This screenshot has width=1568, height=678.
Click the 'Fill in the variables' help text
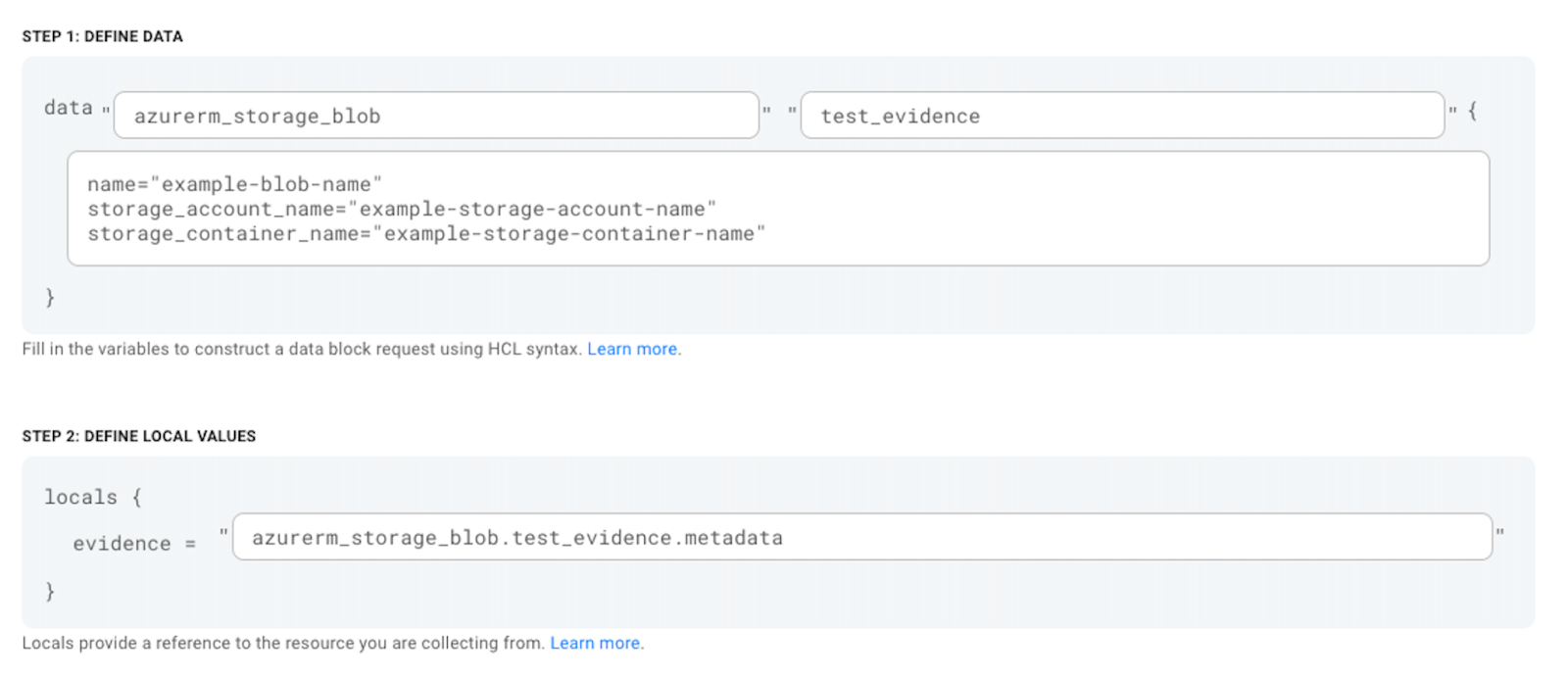click(x=303, y=349)
